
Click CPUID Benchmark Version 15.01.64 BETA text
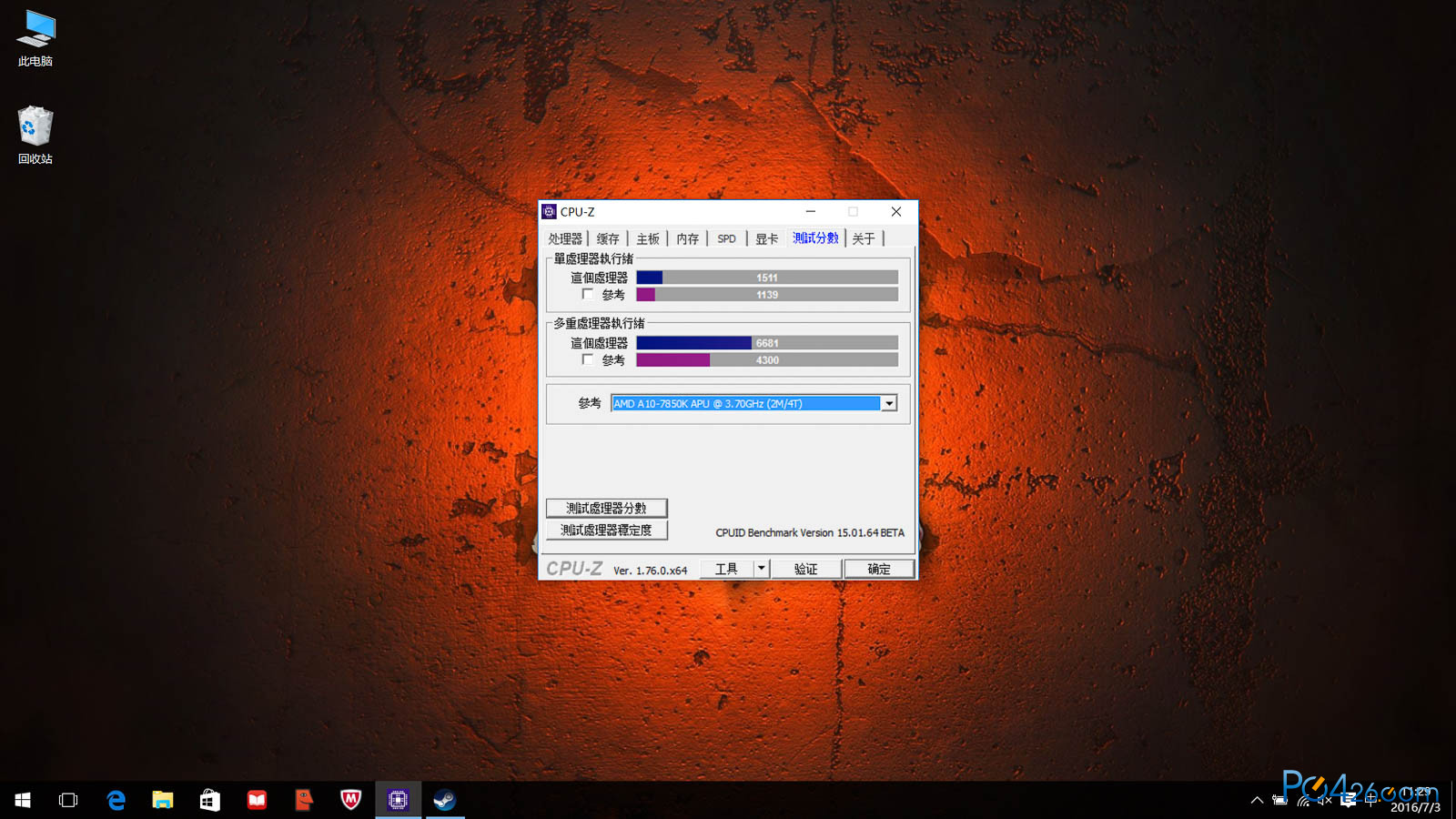click(x=810, y=532)
